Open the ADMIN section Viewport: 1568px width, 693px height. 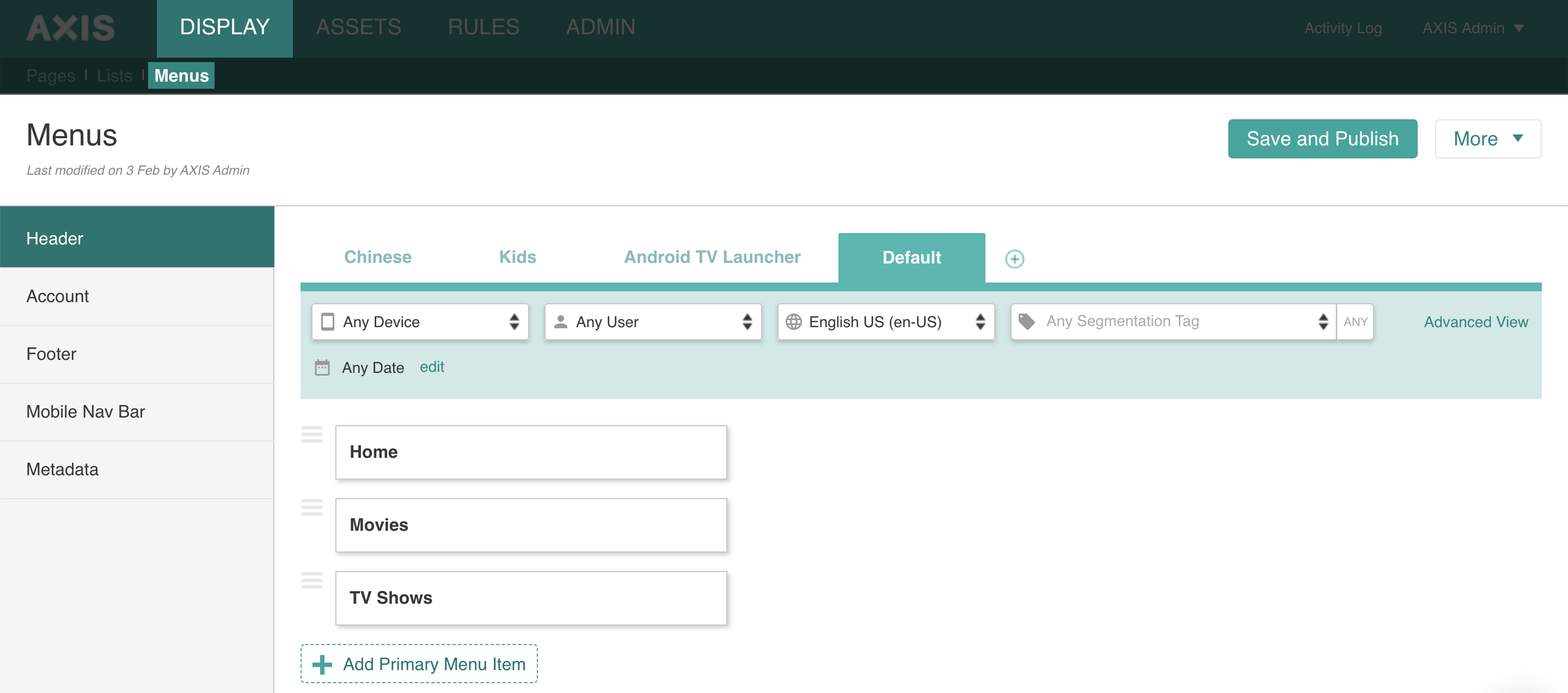(x=600, y=27)
